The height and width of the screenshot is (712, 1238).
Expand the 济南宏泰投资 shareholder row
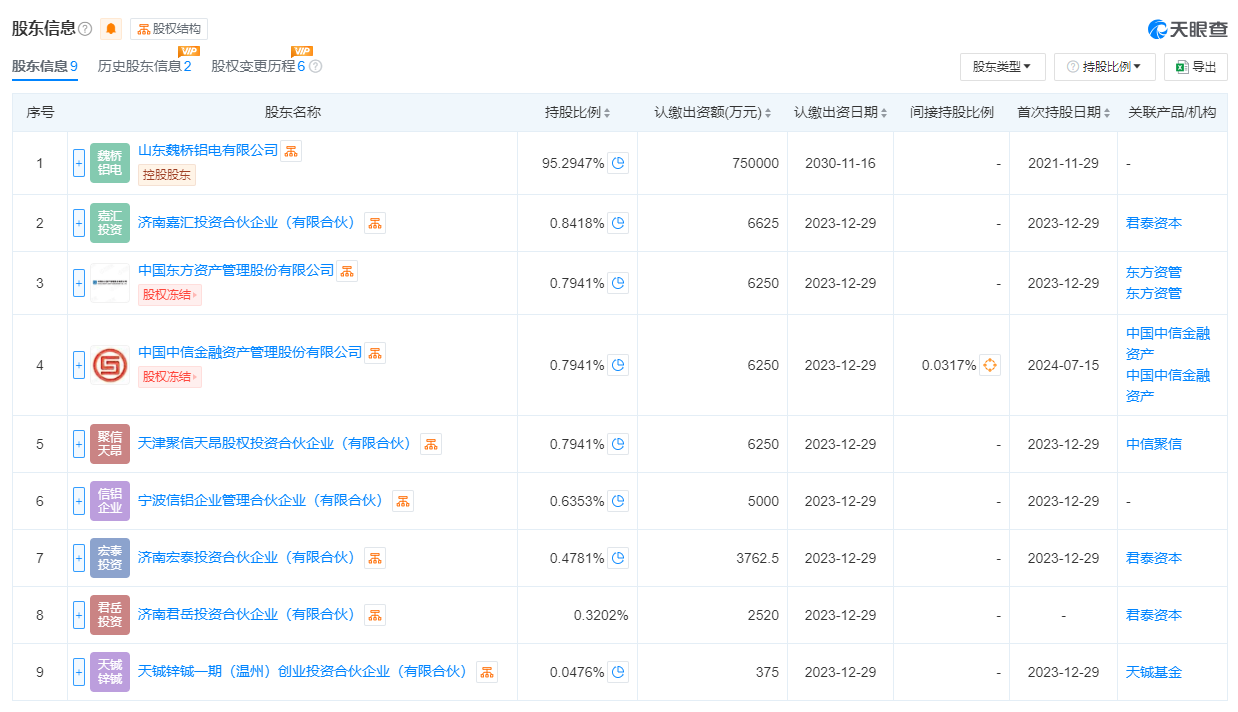pos(79,558)
